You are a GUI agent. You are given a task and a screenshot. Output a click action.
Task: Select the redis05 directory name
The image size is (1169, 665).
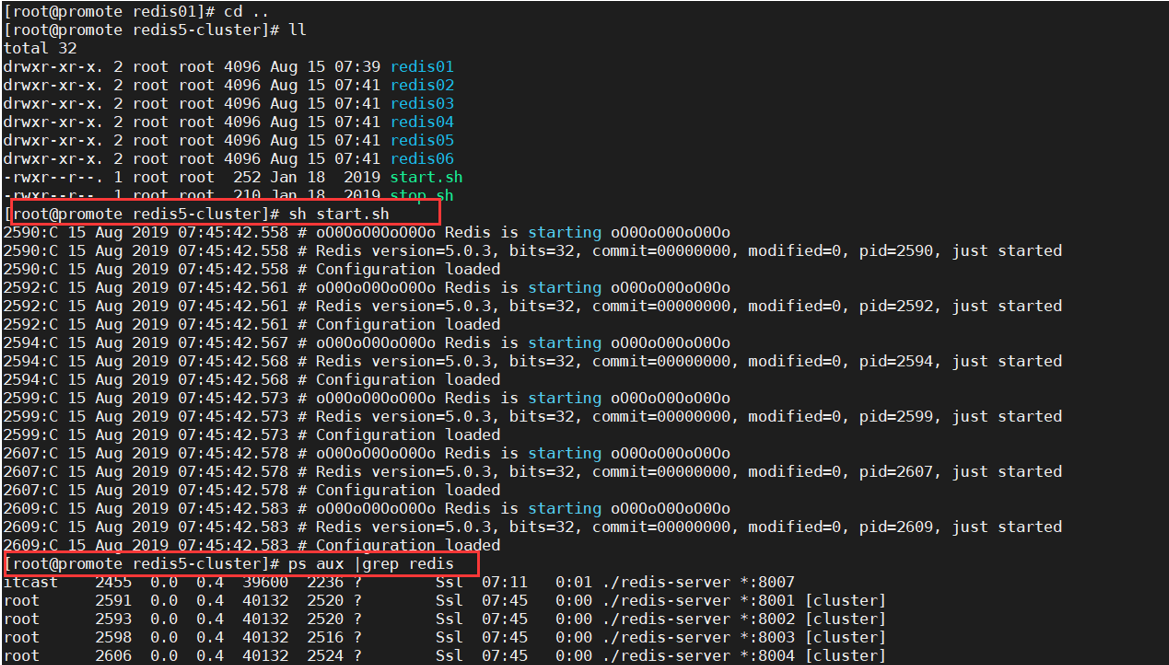[x=421, y=140]
